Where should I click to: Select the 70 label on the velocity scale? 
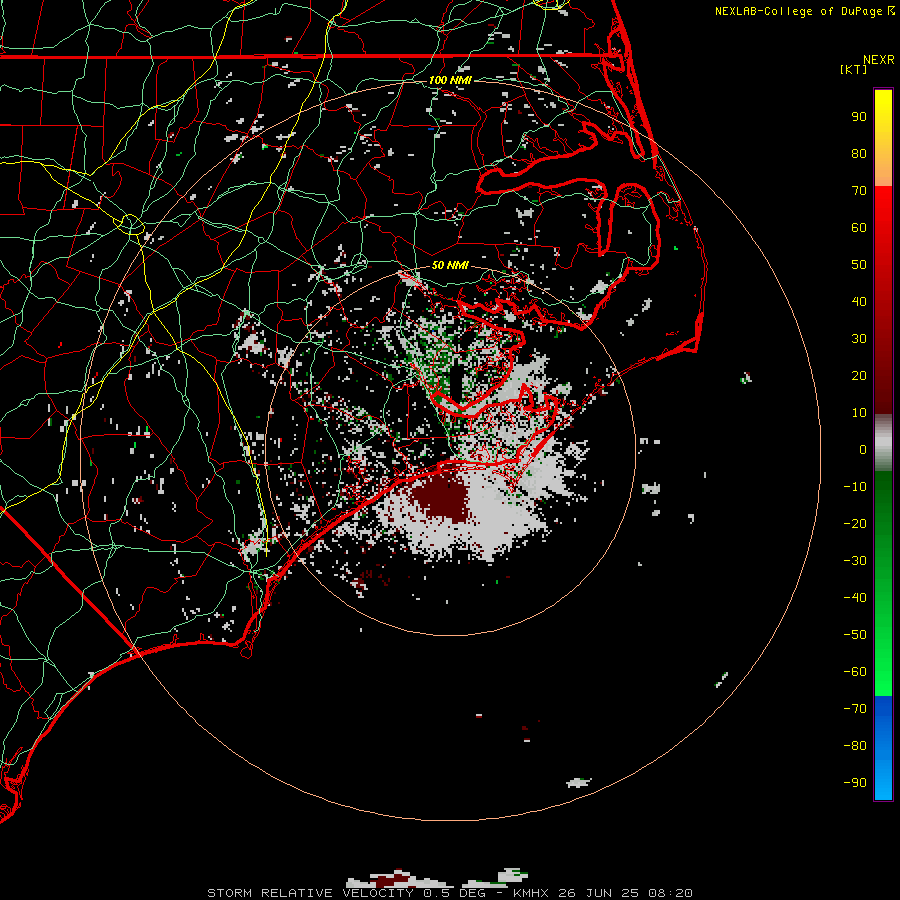(859, 191)
